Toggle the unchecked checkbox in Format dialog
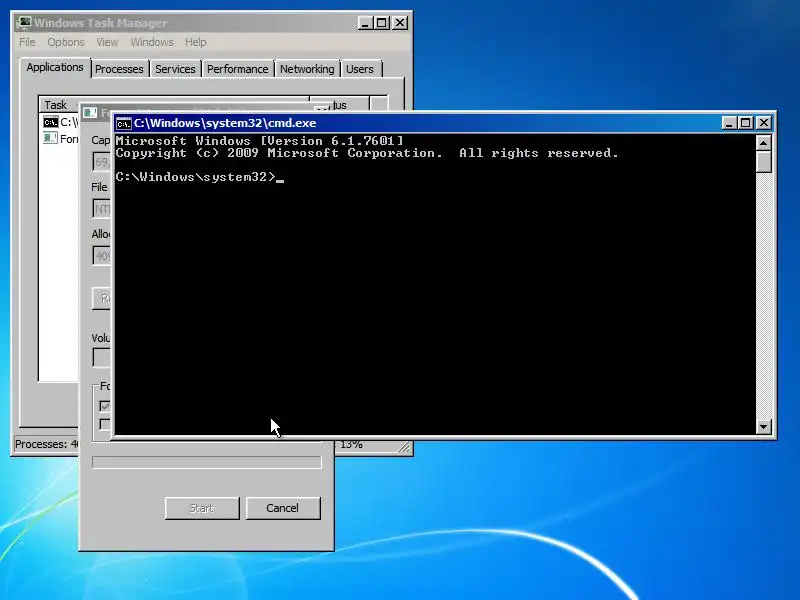 [105, 424]
